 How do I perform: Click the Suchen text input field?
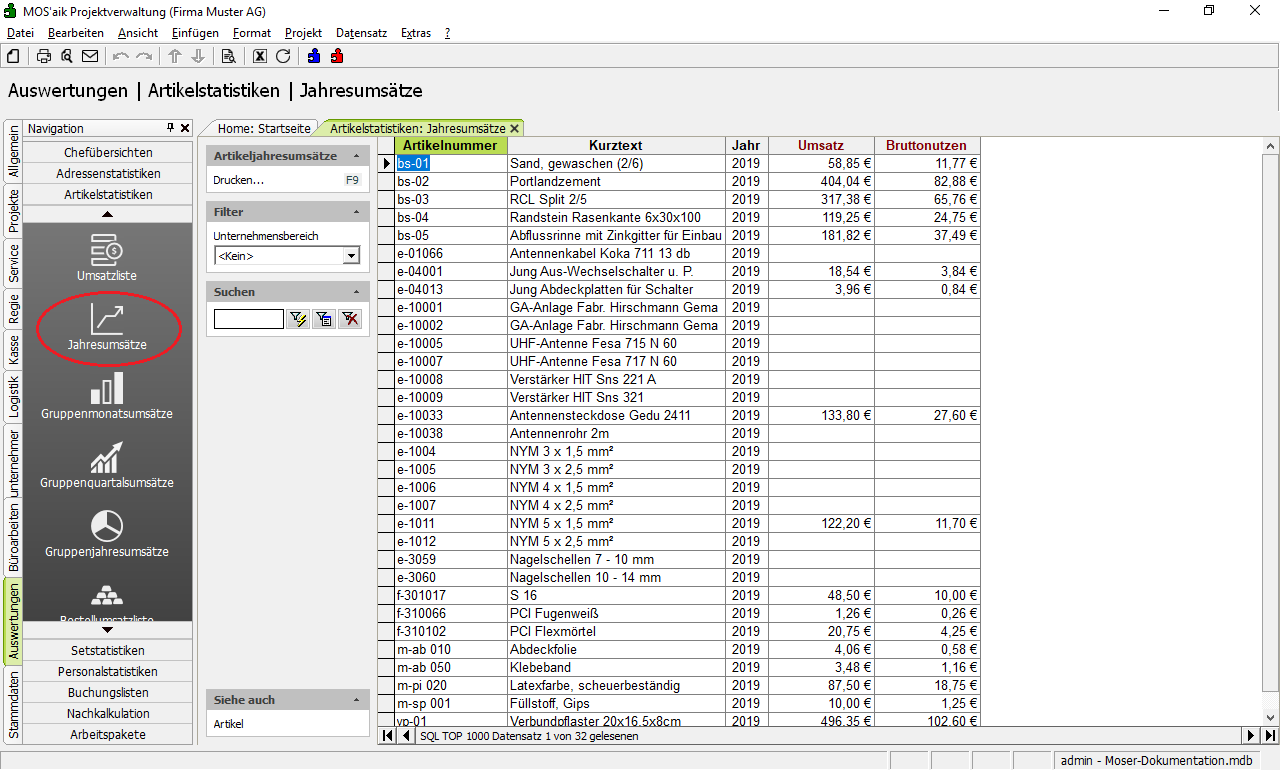[x=248, y=319]
